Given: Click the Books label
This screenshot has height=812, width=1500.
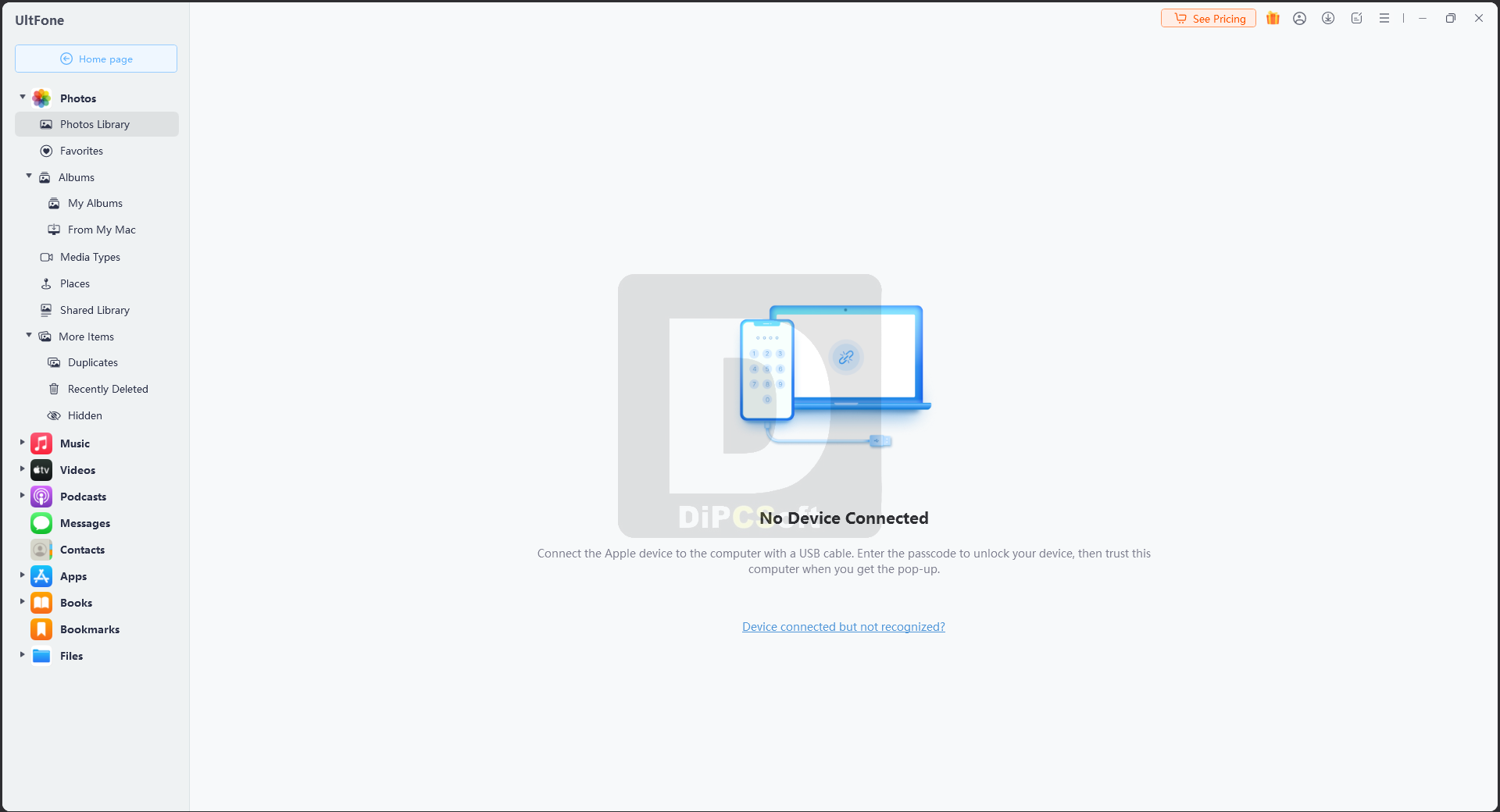Looking at the screenshot, I should tap(76, 603).
